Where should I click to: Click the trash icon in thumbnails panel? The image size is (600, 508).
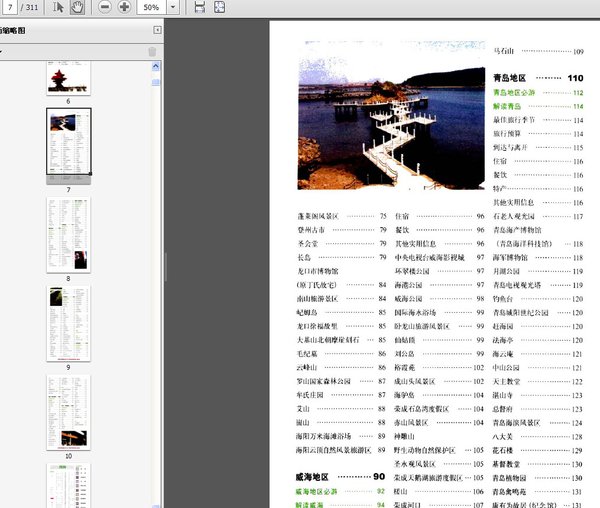pyautogui.click(x=152, y=51)
